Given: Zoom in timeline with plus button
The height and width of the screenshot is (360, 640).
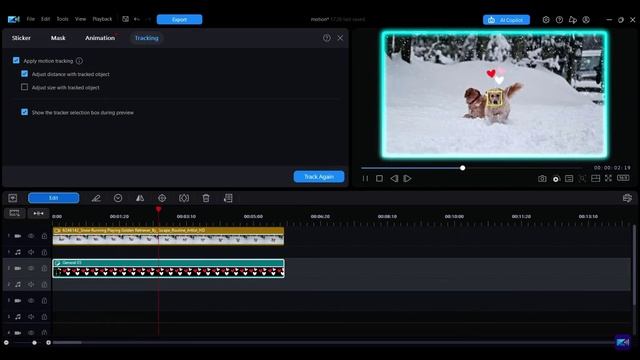Looking at the screenshot, I should coord(48,342).
